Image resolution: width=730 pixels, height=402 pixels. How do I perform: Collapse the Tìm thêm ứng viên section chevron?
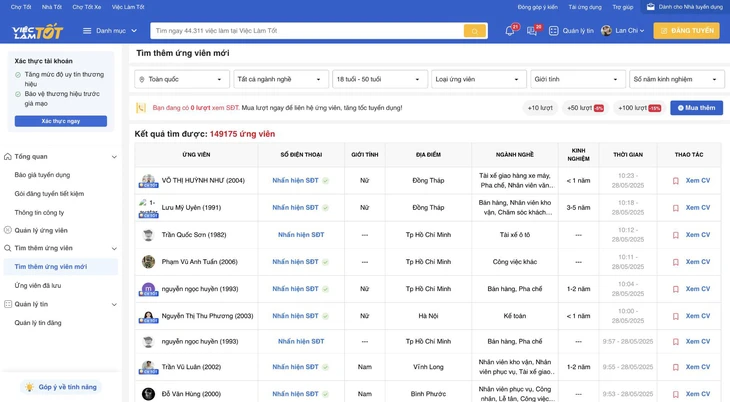coord(114,249)
